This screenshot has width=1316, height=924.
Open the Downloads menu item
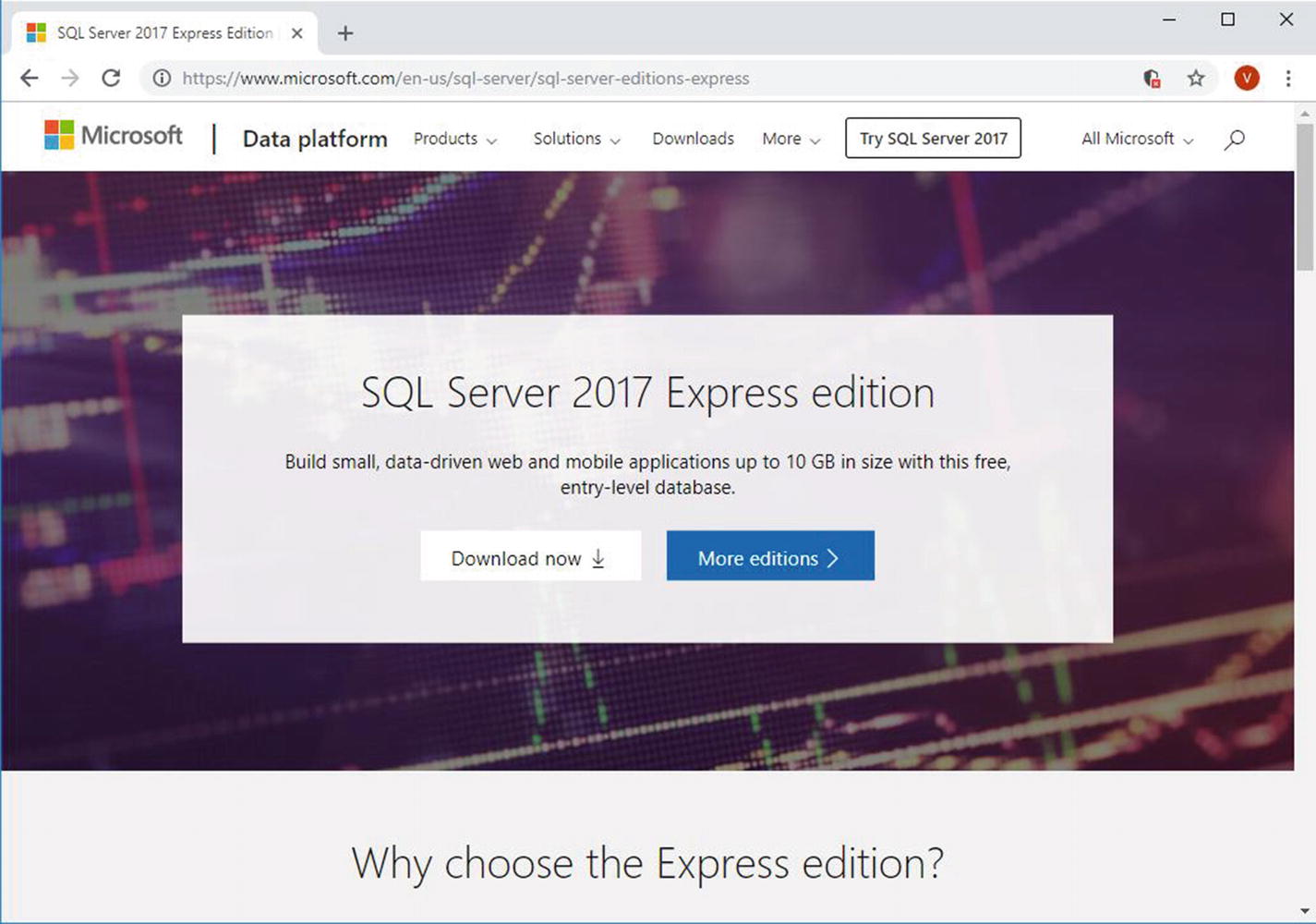point(693,139)
